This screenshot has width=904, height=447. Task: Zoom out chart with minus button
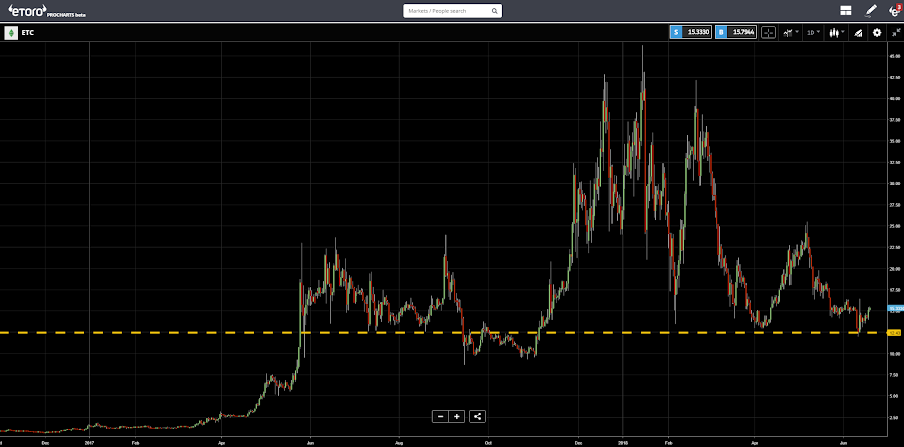(x=440, y=416)
